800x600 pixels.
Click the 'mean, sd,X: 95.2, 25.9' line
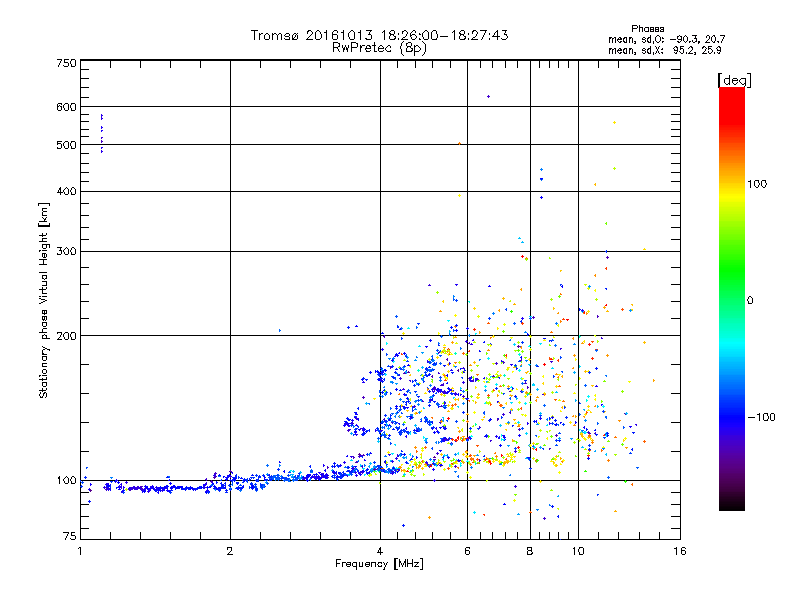[664, 51]
